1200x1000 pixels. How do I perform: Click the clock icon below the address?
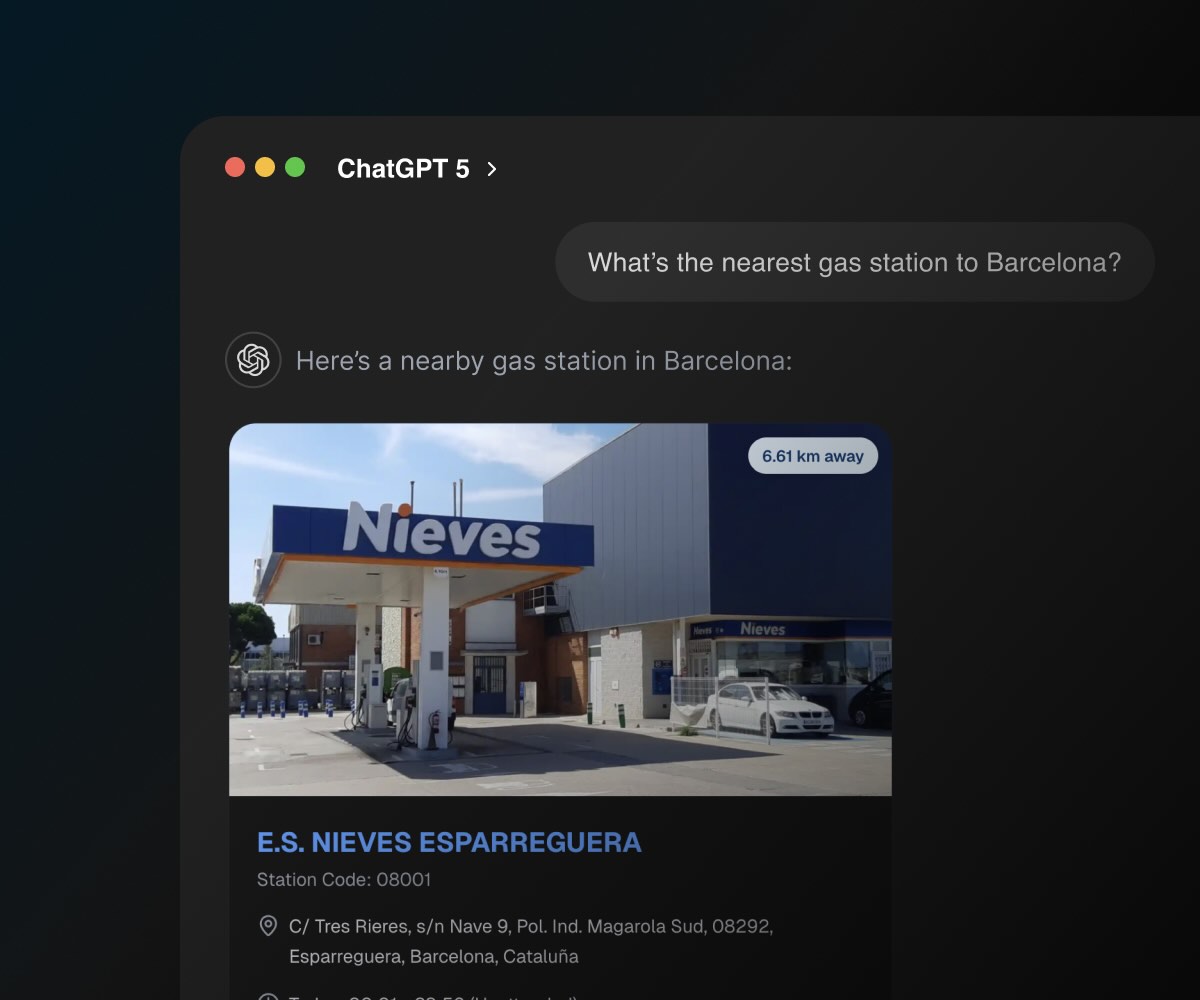pos(268,997)
